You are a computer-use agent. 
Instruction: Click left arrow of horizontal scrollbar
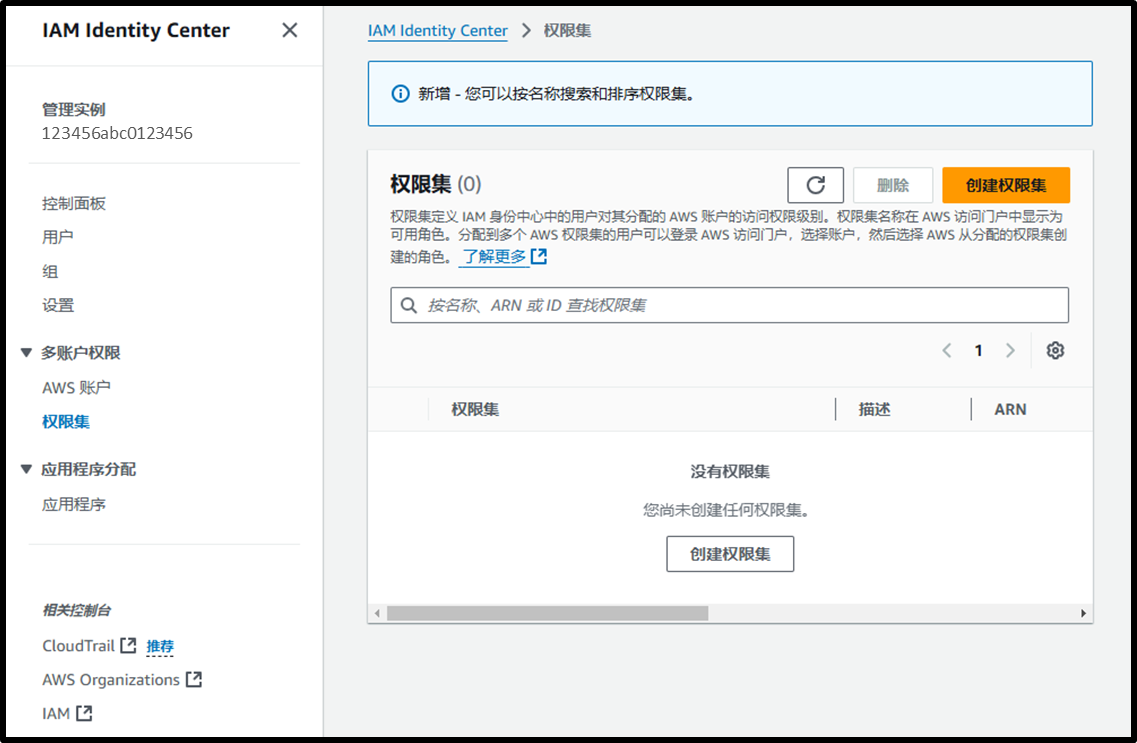point(377,613)
